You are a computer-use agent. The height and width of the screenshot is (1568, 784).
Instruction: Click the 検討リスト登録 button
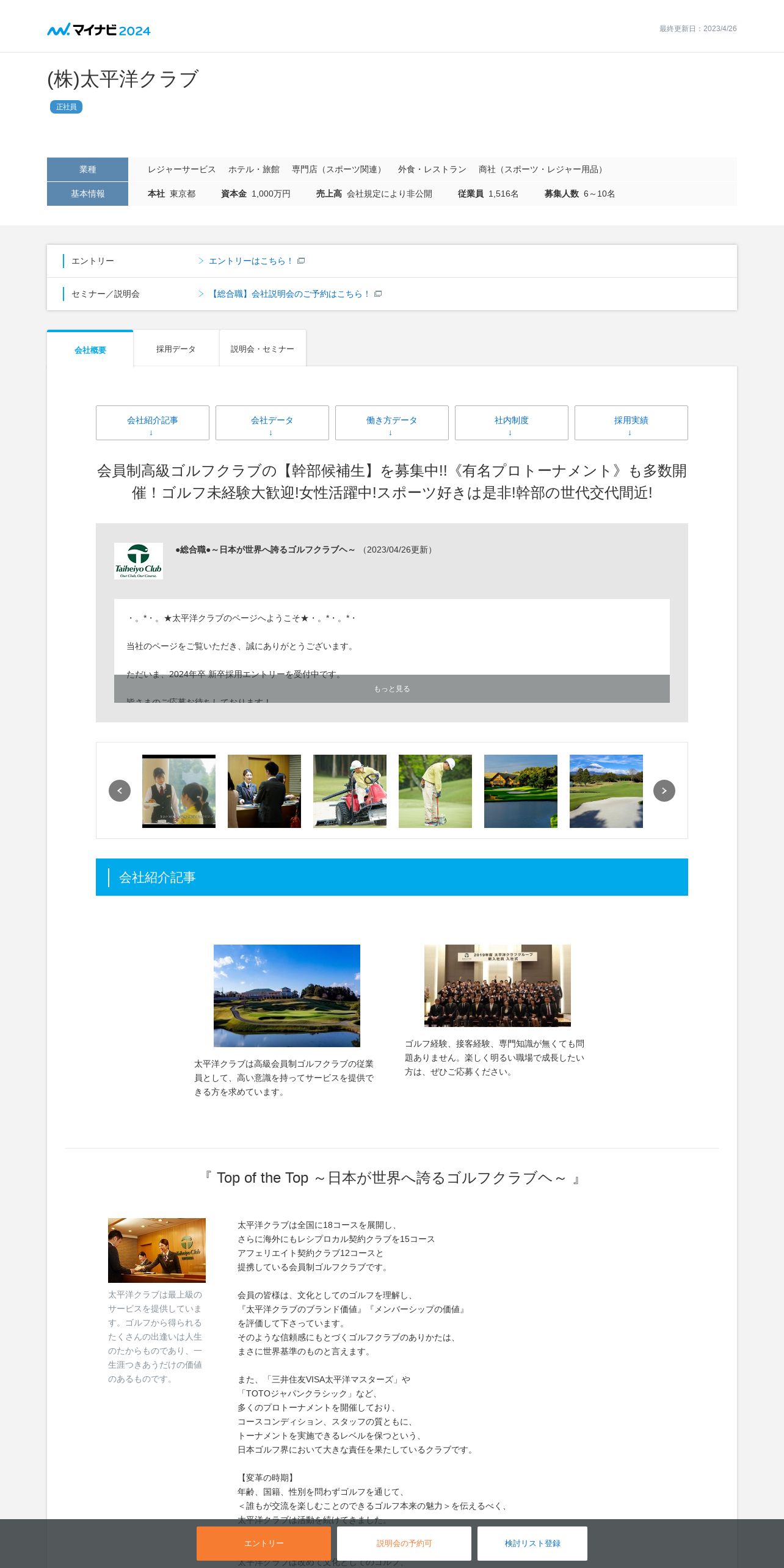point(532,1544)
